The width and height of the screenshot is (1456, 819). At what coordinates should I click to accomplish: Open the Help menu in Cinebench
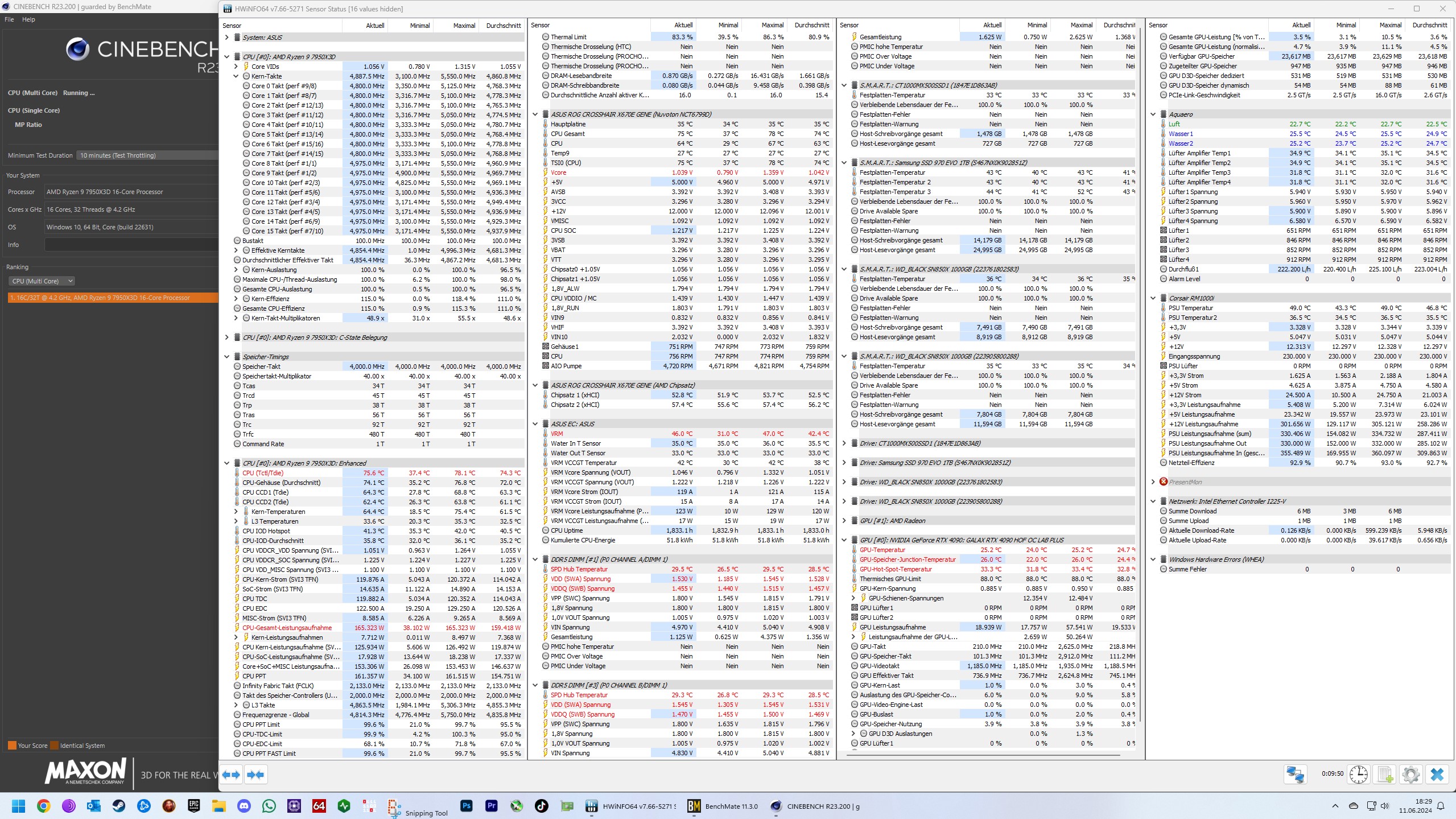[28, 19]
